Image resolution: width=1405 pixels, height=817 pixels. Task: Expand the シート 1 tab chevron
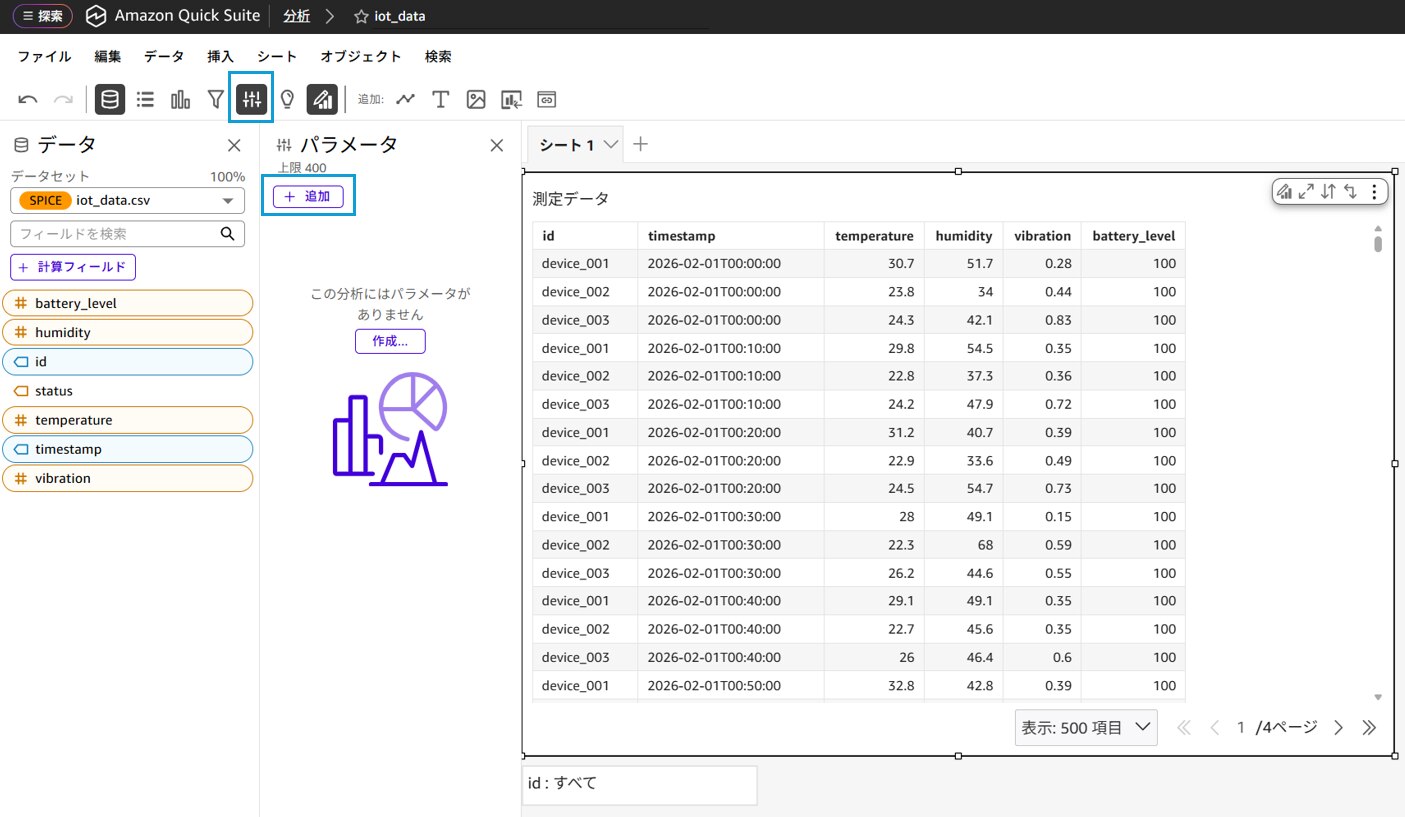click(610, 145)
